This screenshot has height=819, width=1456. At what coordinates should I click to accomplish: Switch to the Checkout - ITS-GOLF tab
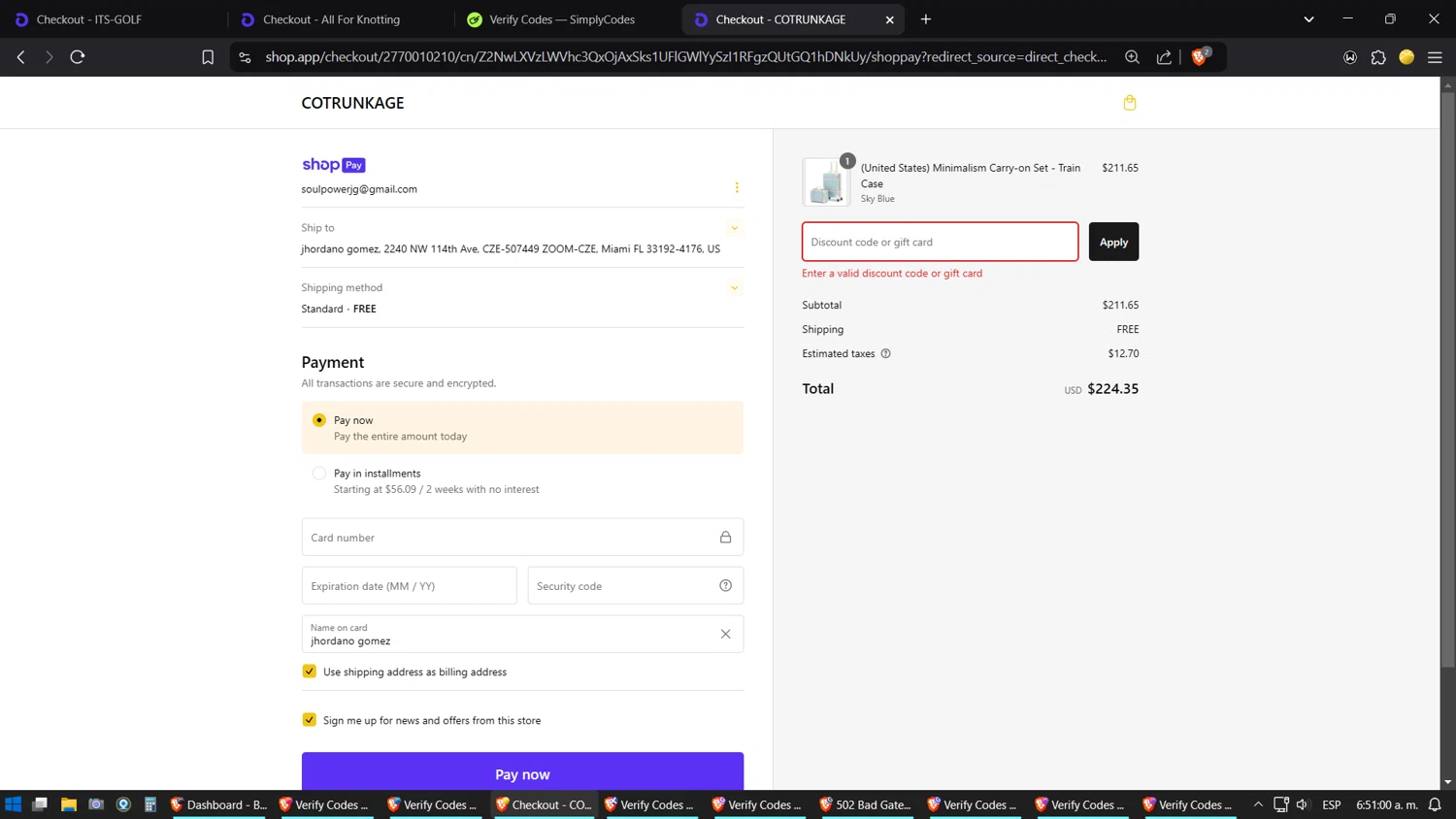pos(113,19)
